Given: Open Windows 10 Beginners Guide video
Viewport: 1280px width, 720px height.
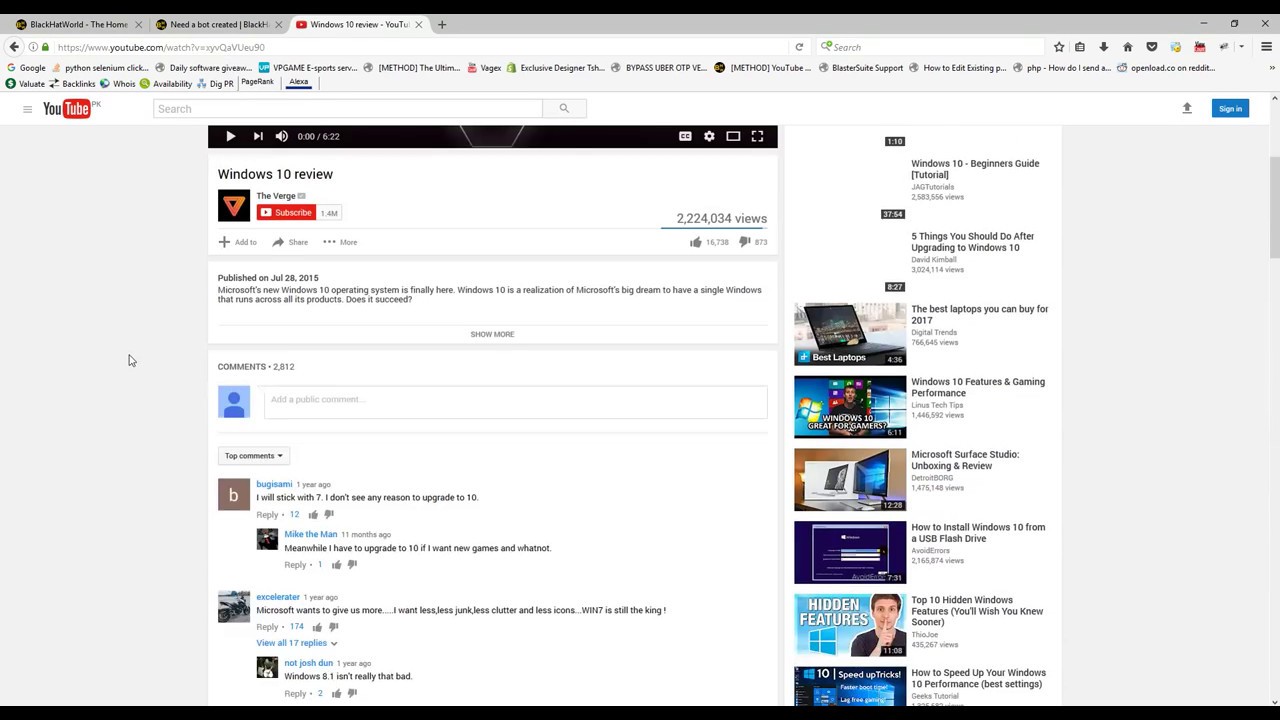Looking at the screenshot, I should 975,169.
